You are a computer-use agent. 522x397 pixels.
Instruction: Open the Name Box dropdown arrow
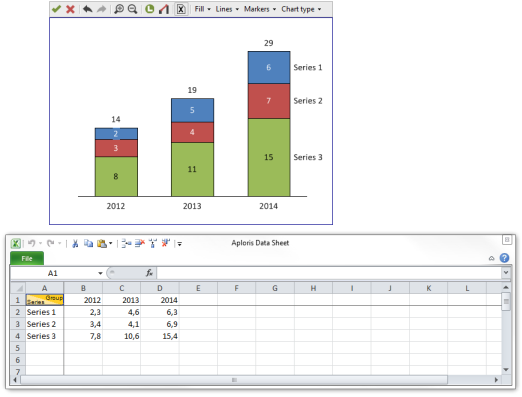100,273
